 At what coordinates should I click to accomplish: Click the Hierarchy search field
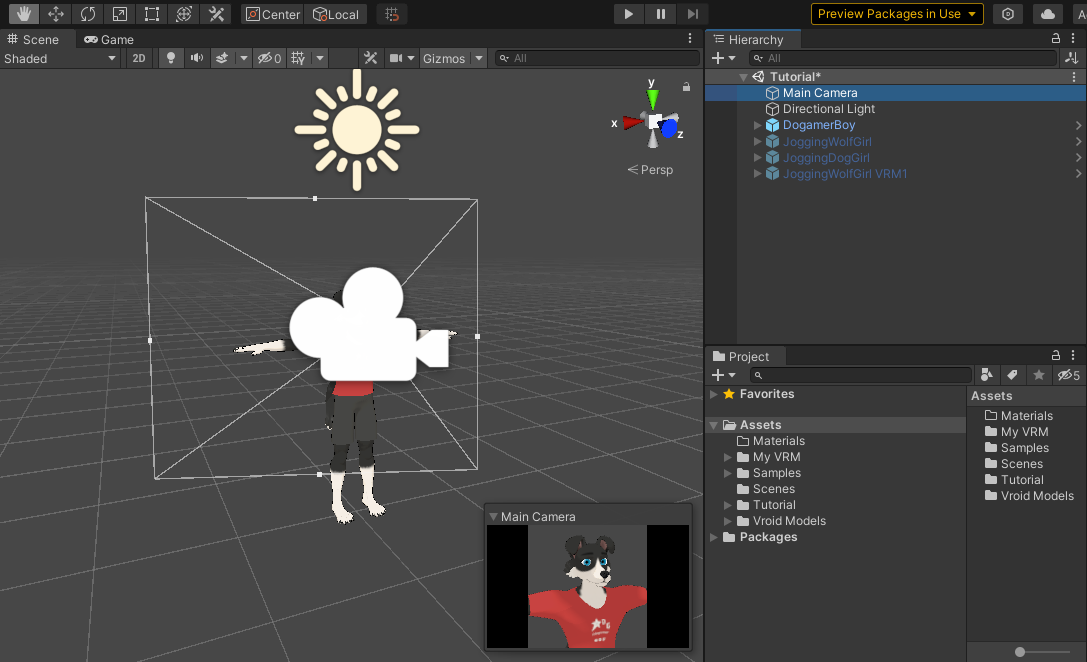(x=903, y=58)
